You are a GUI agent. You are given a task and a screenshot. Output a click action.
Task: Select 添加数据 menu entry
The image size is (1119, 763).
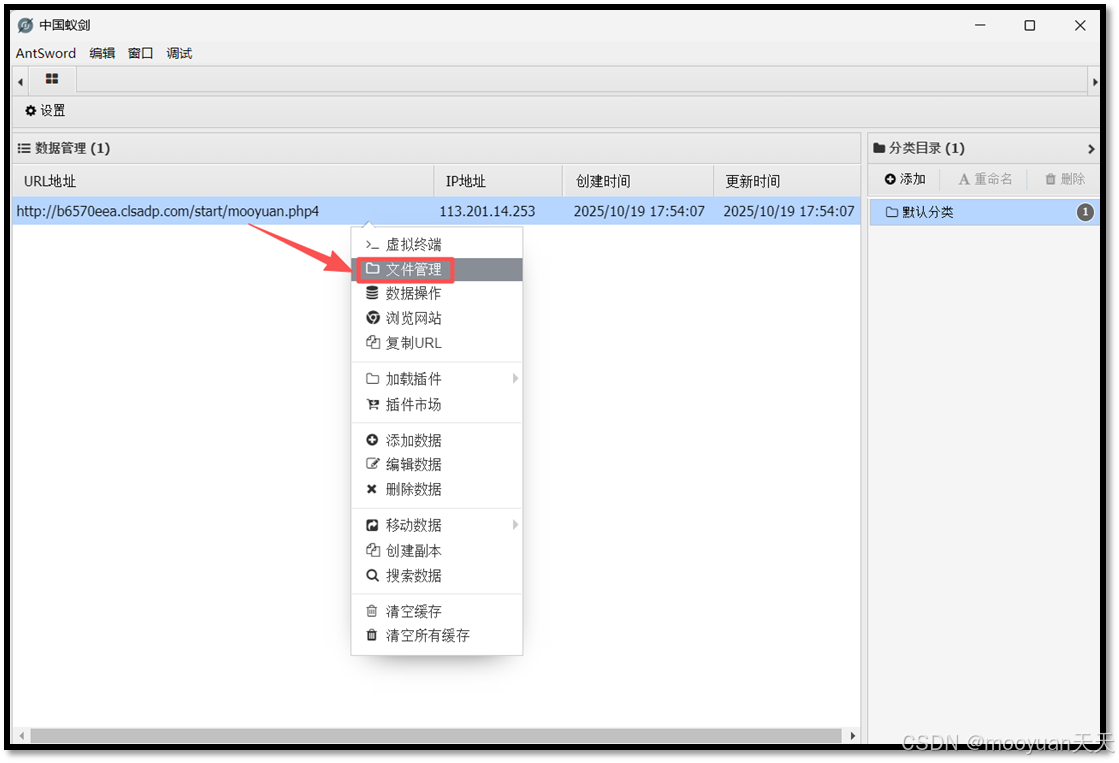click(x=437, y=440)
